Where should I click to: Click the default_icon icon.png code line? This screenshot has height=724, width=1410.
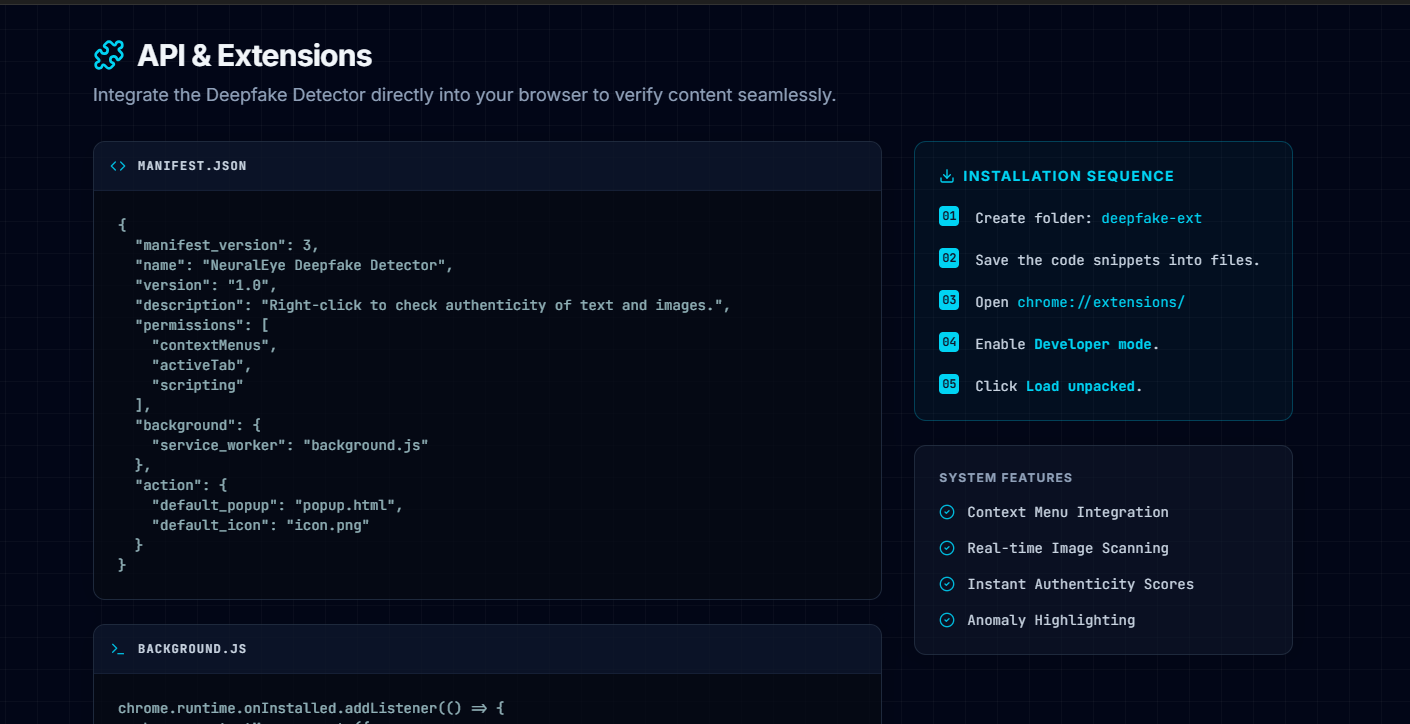(261, 525)
